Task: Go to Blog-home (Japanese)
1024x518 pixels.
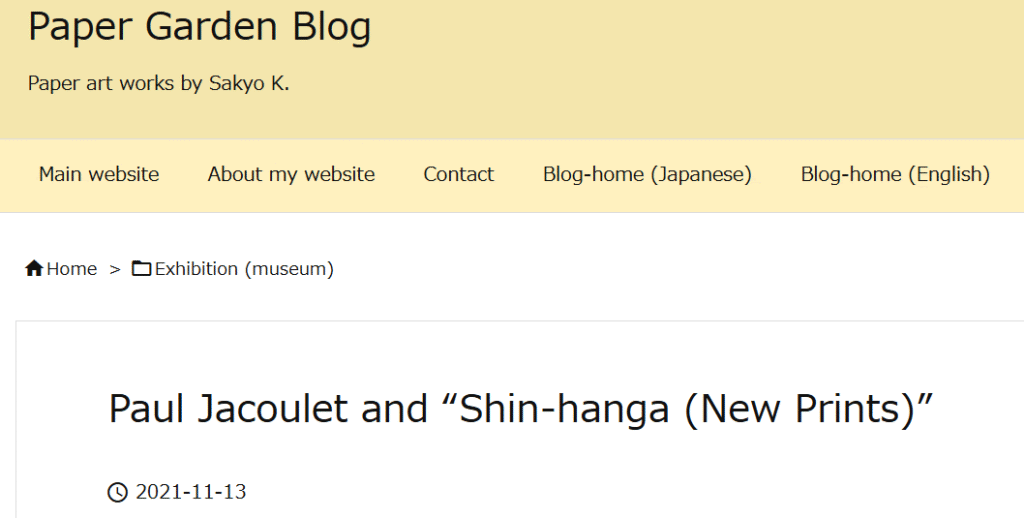Action: coord(647,174)
